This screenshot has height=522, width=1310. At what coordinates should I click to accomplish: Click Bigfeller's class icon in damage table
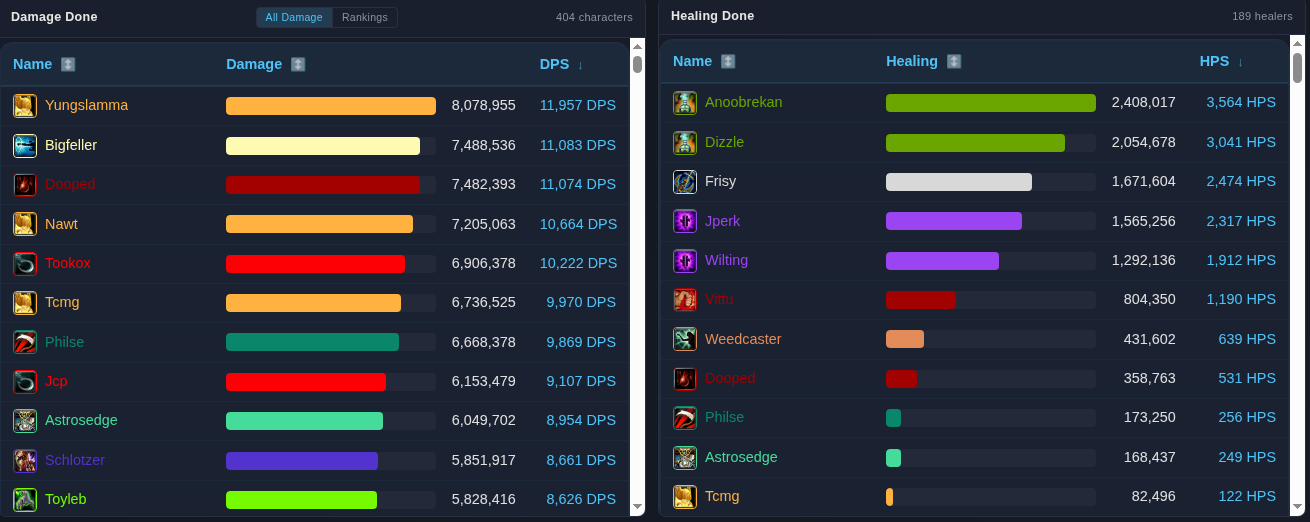click(25, 145)
